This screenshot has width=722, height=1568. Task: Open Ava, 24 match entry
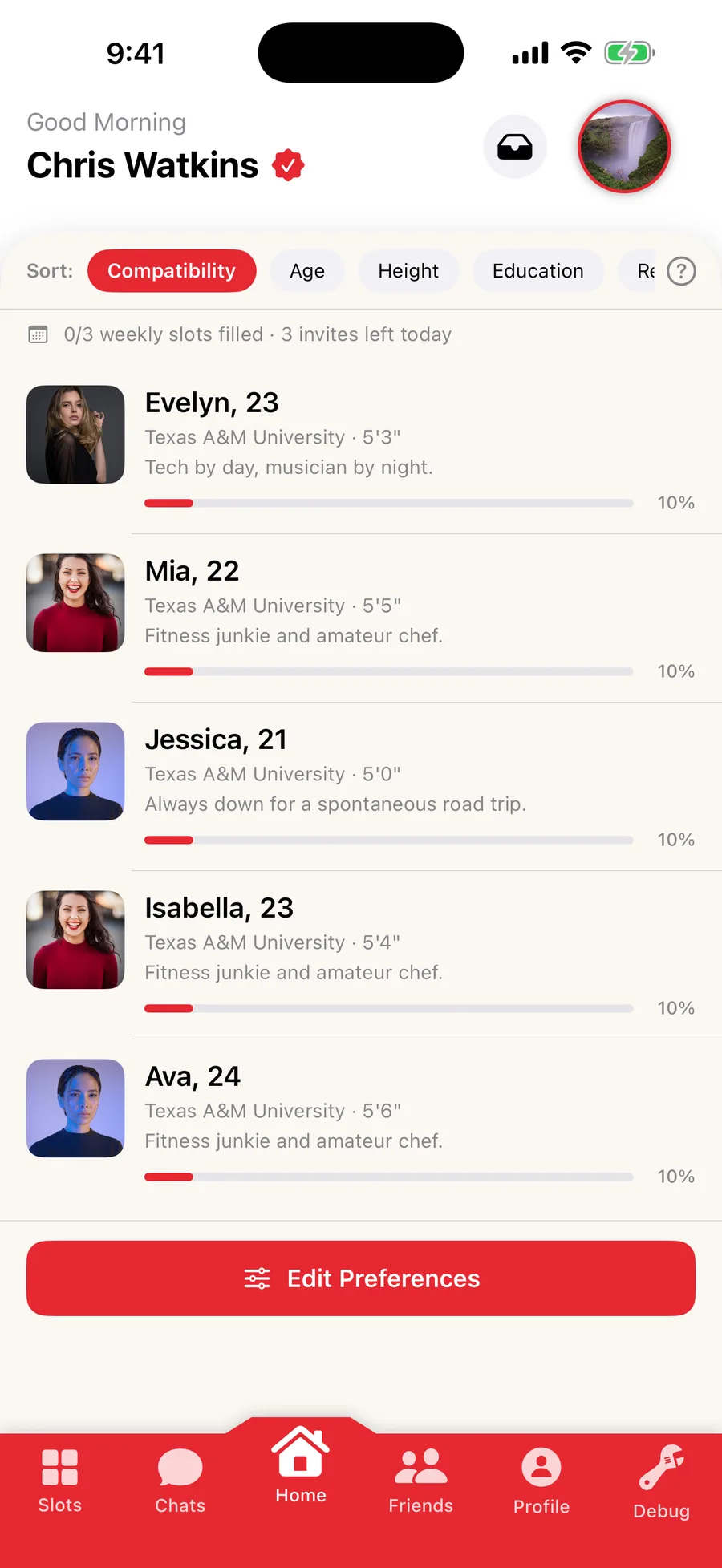361,1124
